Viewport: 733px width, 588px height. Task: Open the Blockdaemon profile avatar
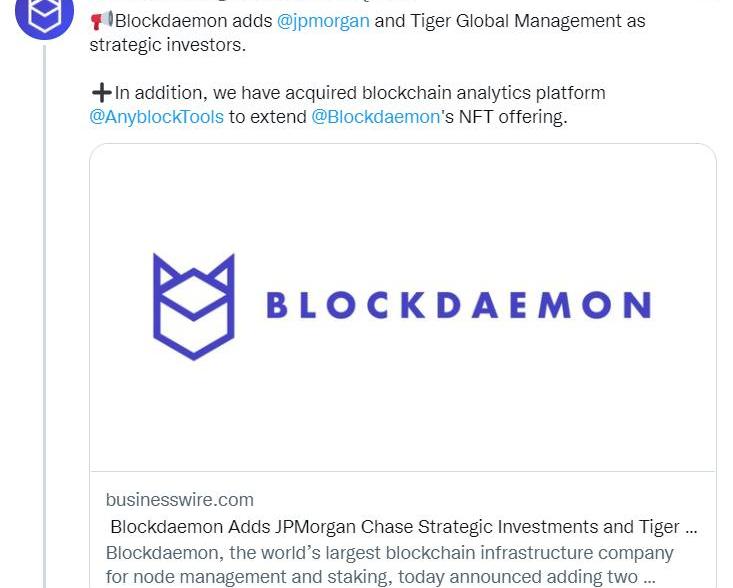click(x=45, y=14)
